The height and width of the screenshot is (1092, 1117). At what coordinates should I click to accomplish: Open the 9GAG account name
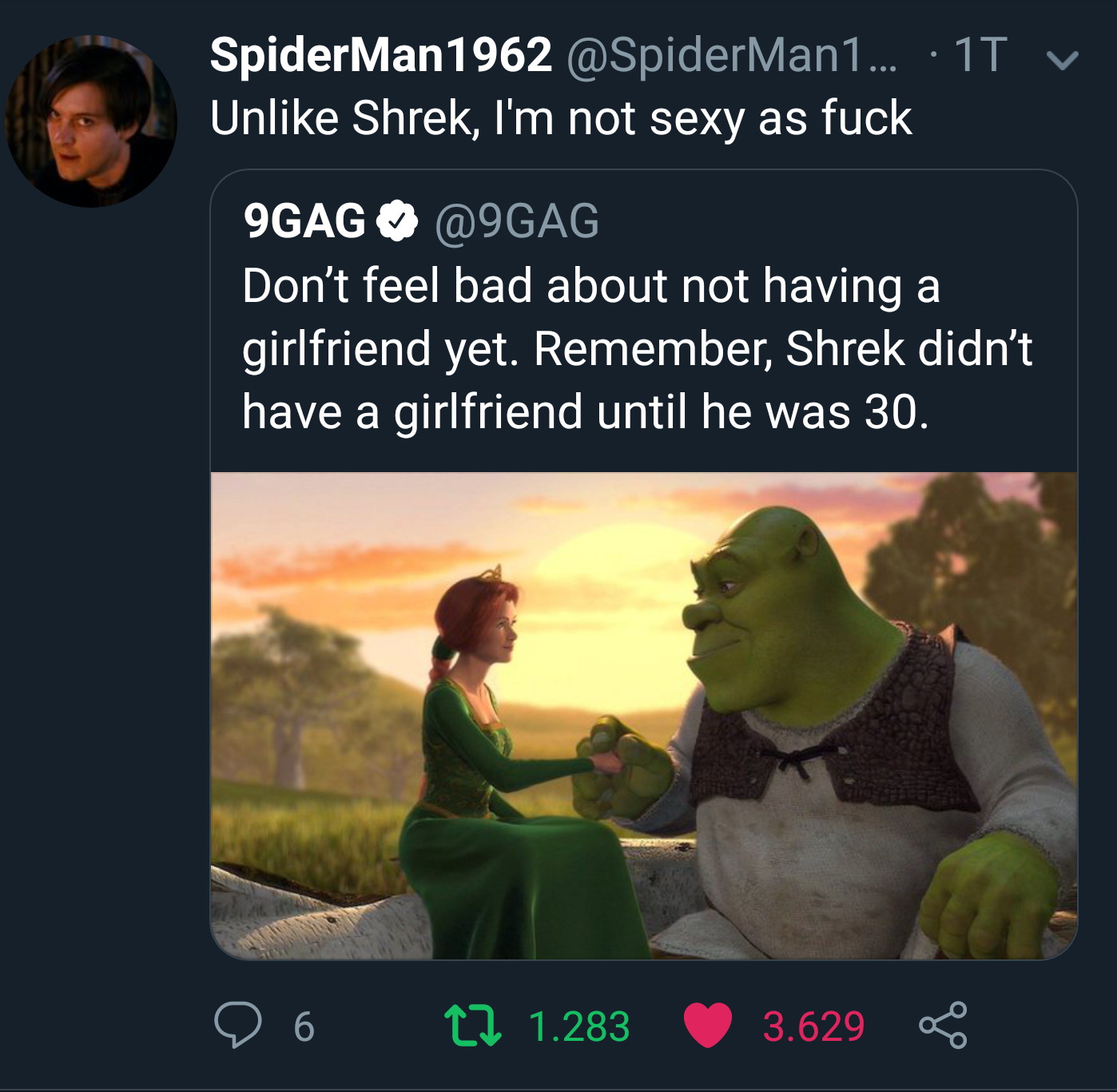click(304, 221)
